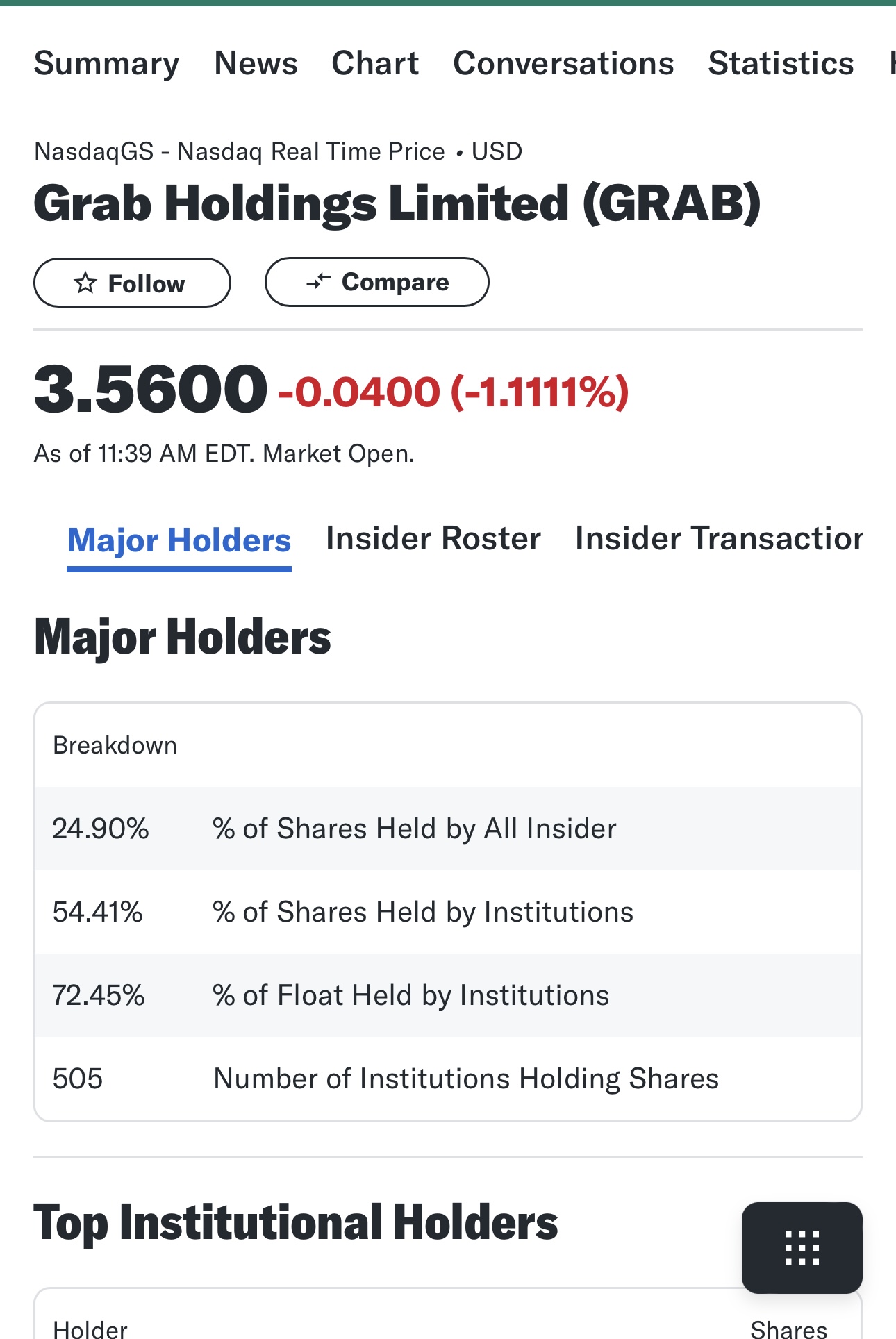
Task: Tap Number of Institutions Holding Shares row
Action: coord(448,1079)
